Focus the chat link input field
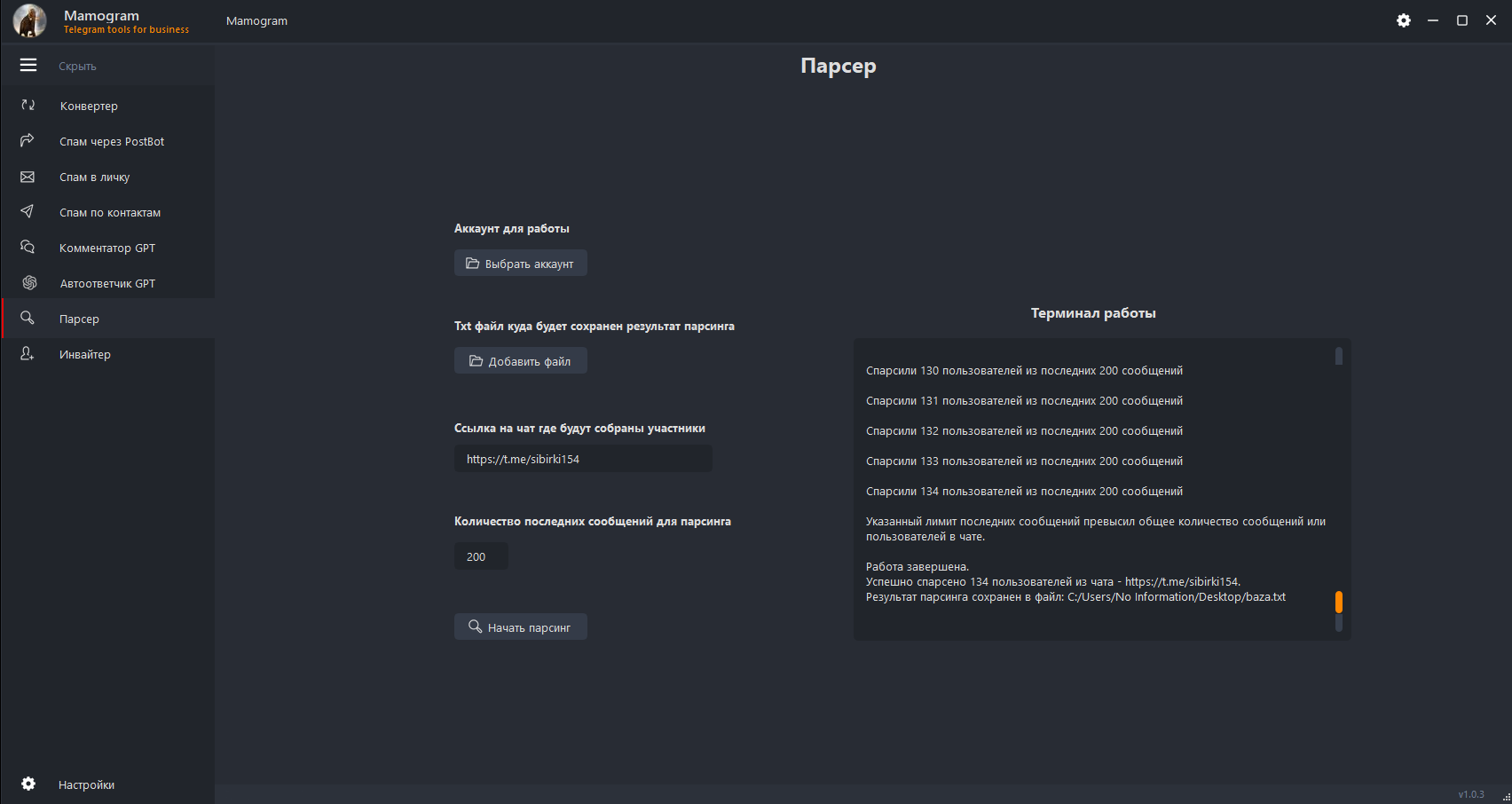Image resolution: width=1512 pixels, height=804 pixels. [x=583, y=459]
